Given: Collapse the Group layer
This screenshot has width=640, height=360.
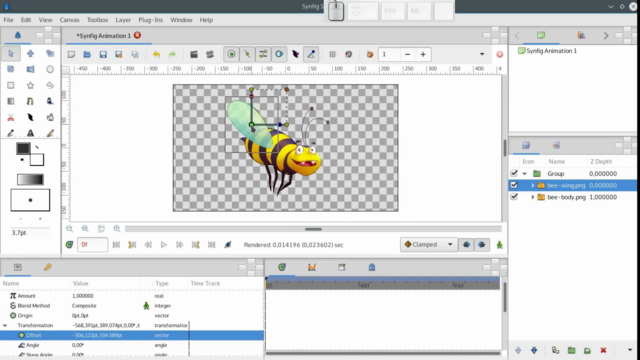Looking at the screenshot, I should tap(525, 174).
